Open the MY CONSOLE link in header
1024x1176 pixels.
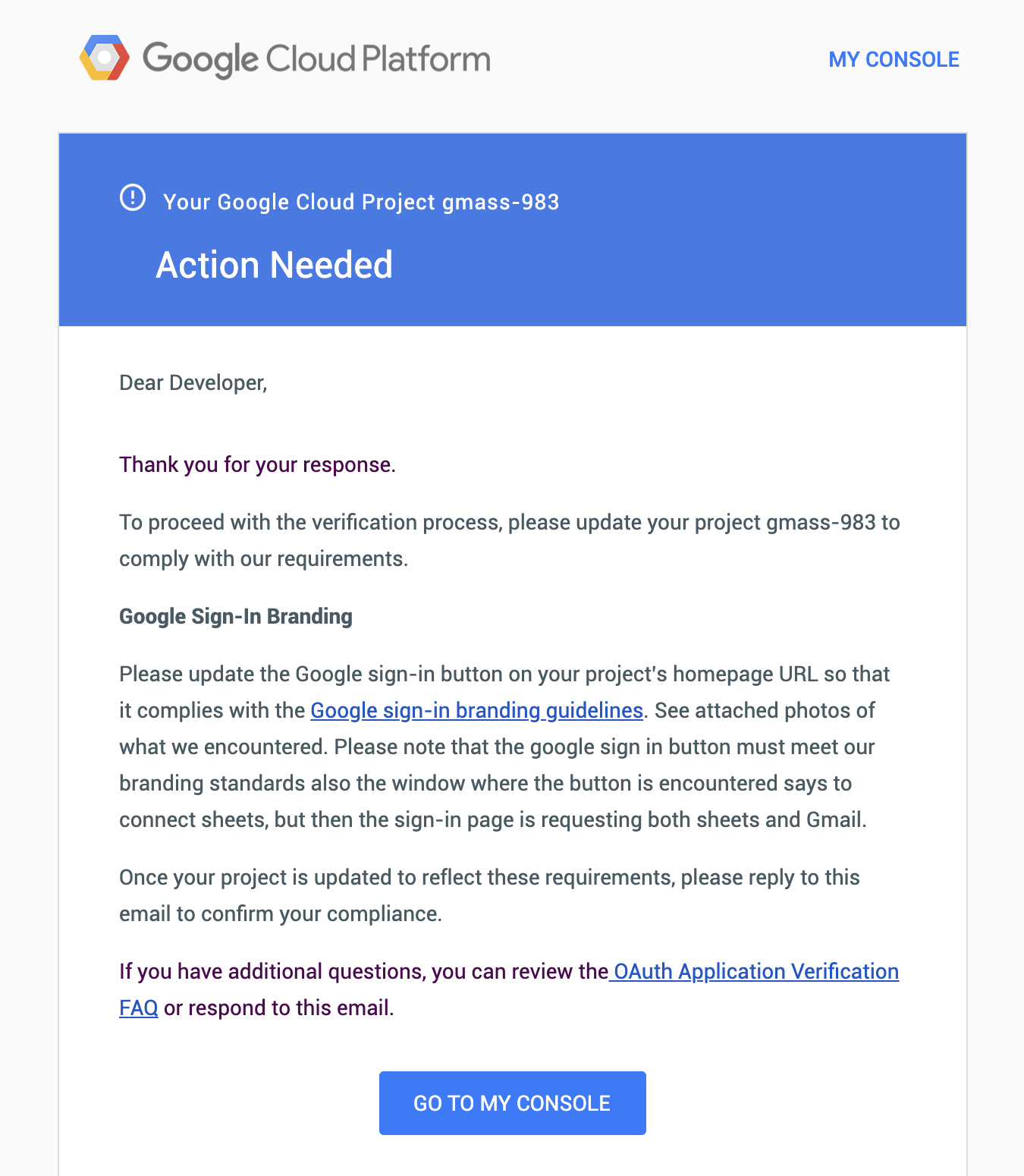coord(894,59)
